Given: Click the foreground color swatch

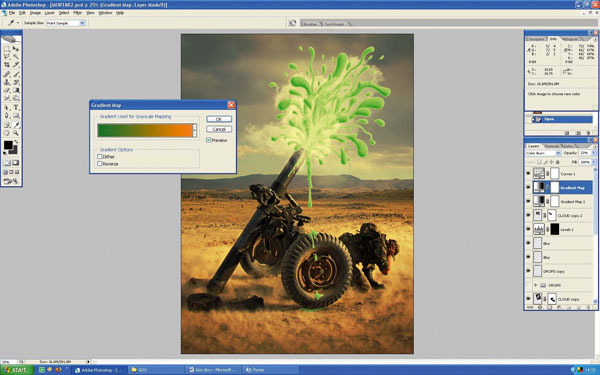Looking at the screenshot, I should pyautogui.click(x=8, y=145).
